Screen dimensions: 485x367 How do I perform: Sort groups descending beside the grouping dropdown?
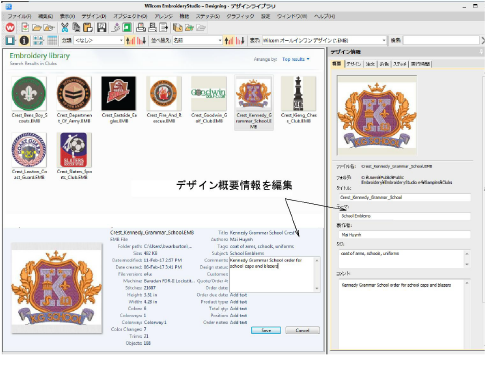point(142,40)
